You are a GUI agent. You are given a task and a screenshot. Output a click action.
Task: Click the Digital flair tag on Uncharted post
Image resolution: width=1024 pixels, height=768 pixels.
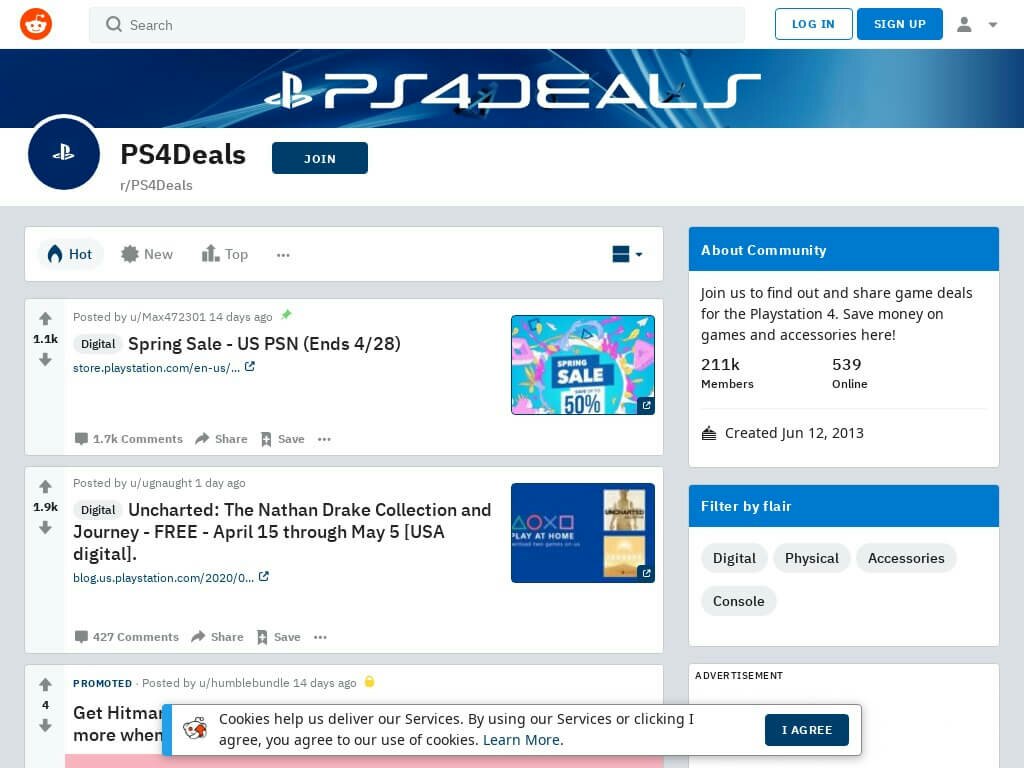pos(98,510)
